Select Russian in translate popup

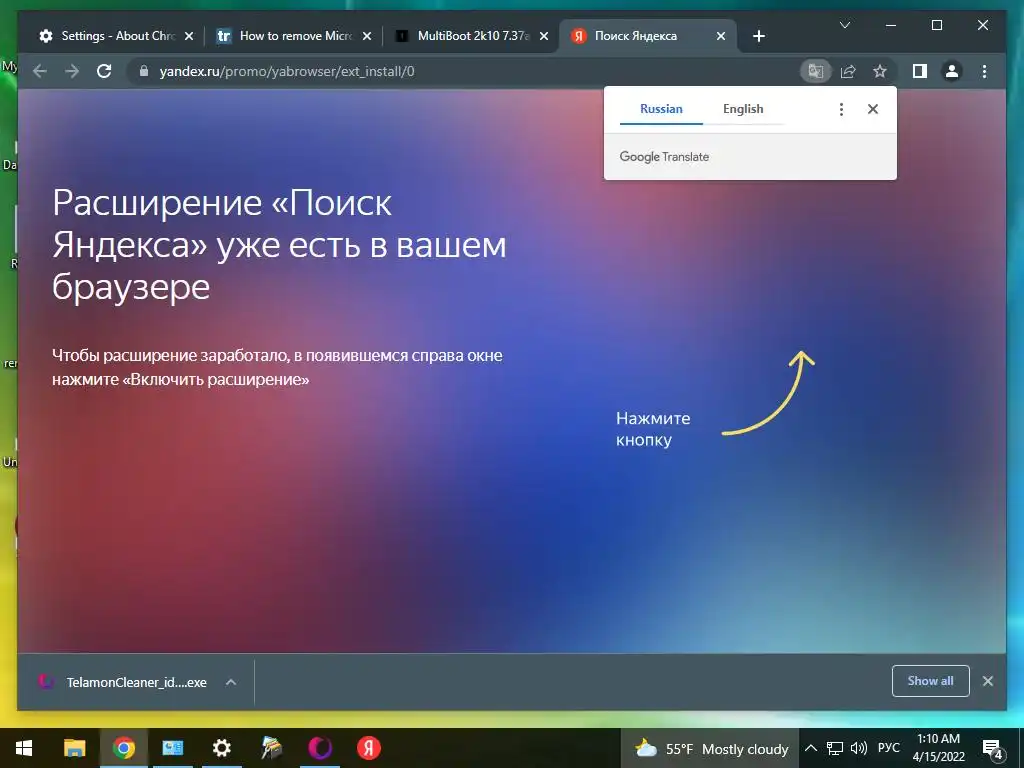click(661, 109)
